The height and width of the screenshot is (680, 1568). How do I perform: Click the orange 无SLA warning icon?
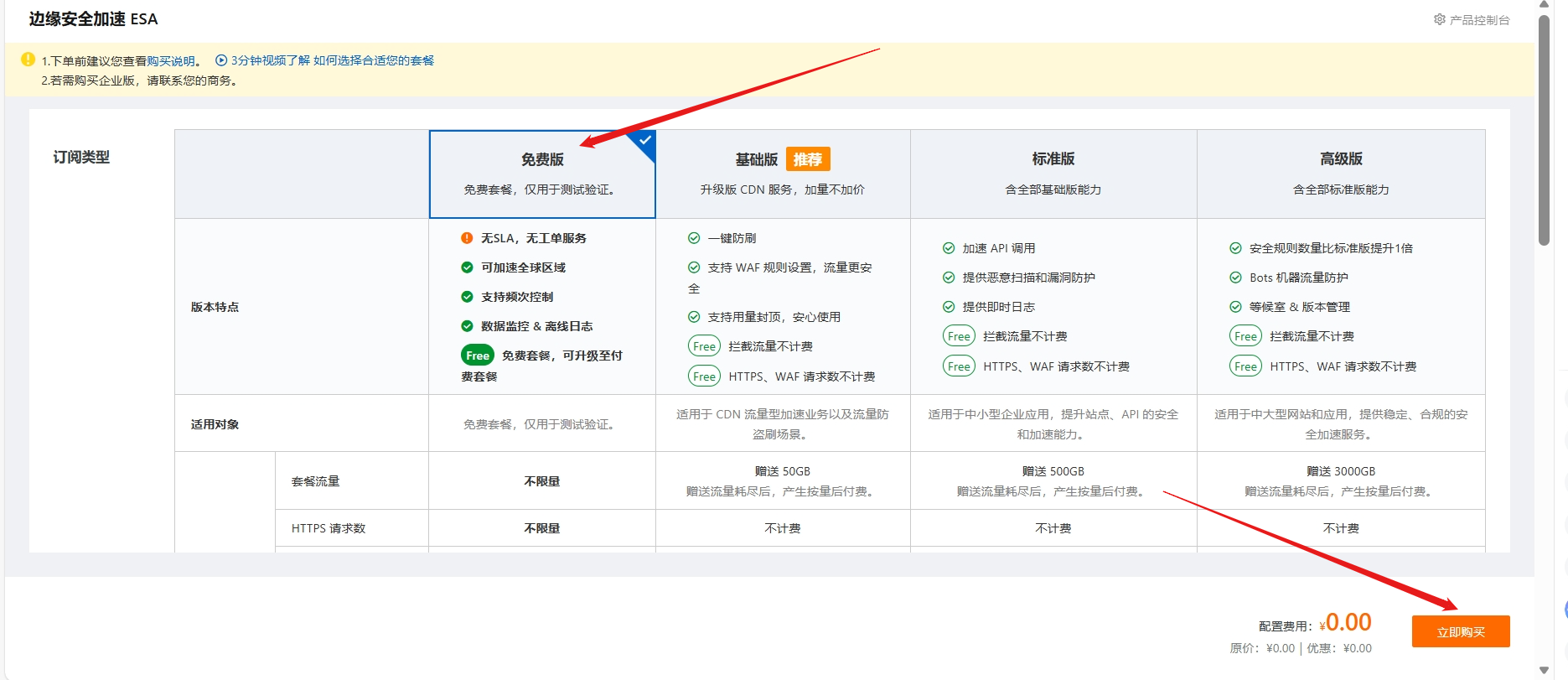pos(467,238)
